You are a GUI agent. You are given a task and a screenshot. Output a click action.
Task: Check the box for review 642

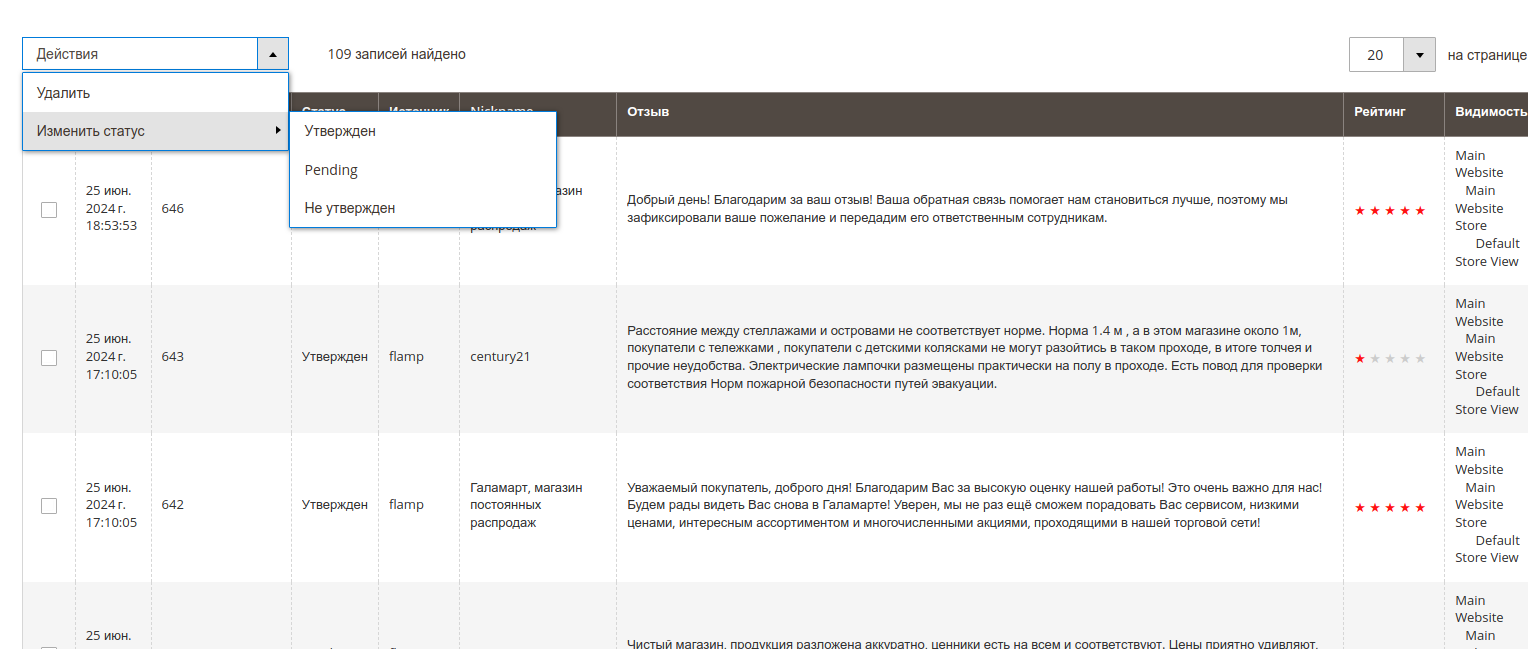tap(49, 506)
